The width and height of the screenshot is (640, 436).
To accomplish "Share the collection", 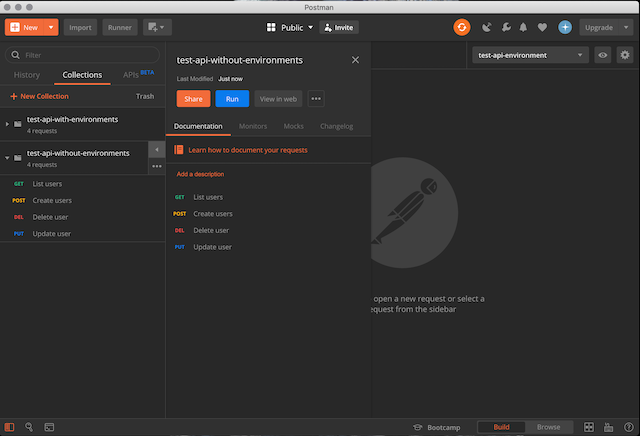I will click(193, 99).
